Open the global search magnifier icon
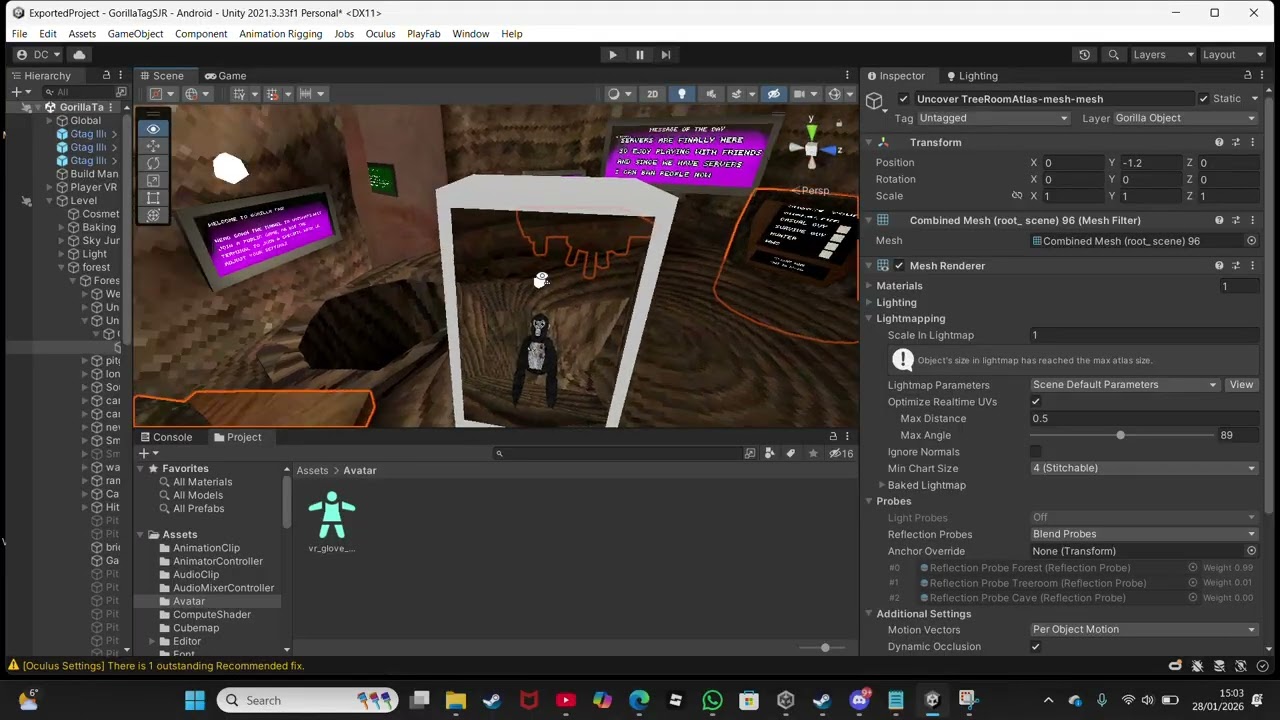The height and width of the screenshot is (720, 1280). (x=1113, y=54)
